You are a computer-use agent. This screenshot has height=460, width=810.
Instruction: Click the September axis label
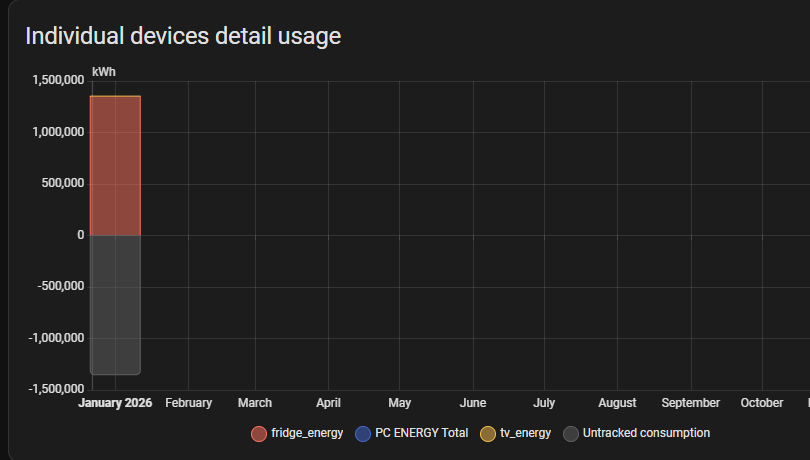coord(690,403)
